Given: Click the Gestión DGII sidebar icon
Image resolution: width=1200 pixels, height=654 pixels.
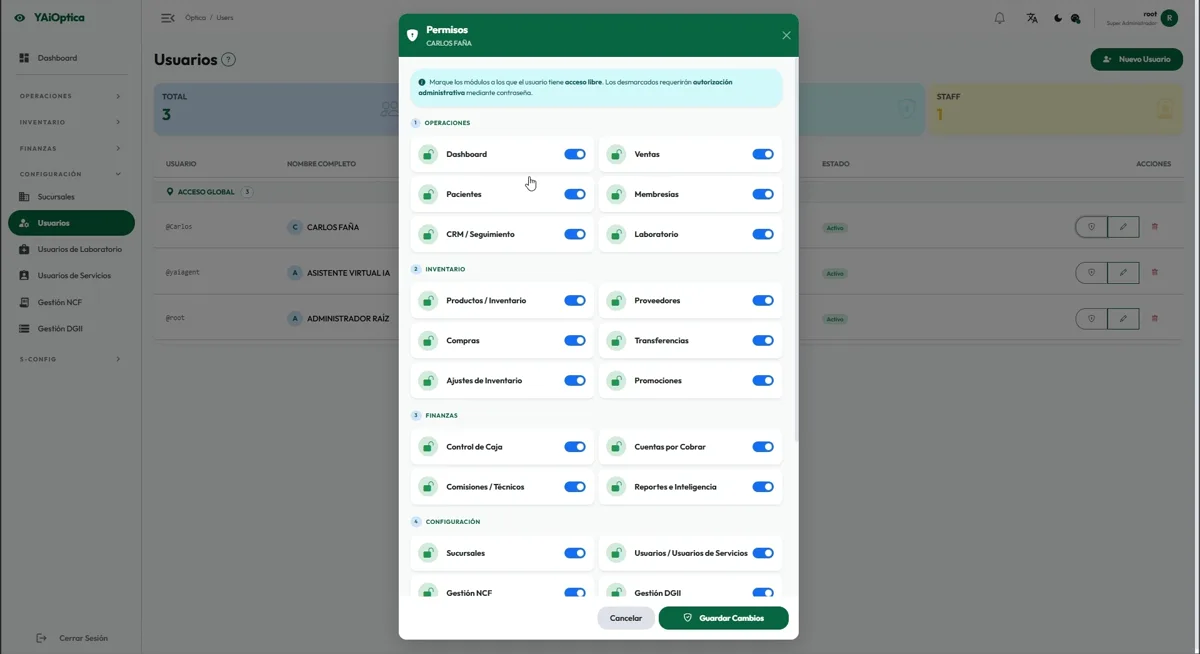Looking at the screenshot, I should pos(24,328).
